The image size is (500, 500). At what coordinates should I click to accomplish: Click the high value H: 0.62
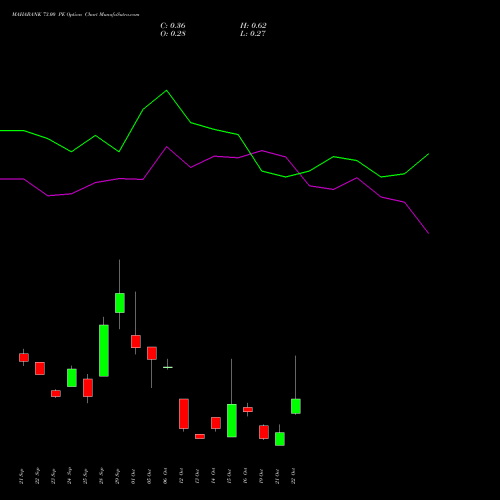[253, 26]
